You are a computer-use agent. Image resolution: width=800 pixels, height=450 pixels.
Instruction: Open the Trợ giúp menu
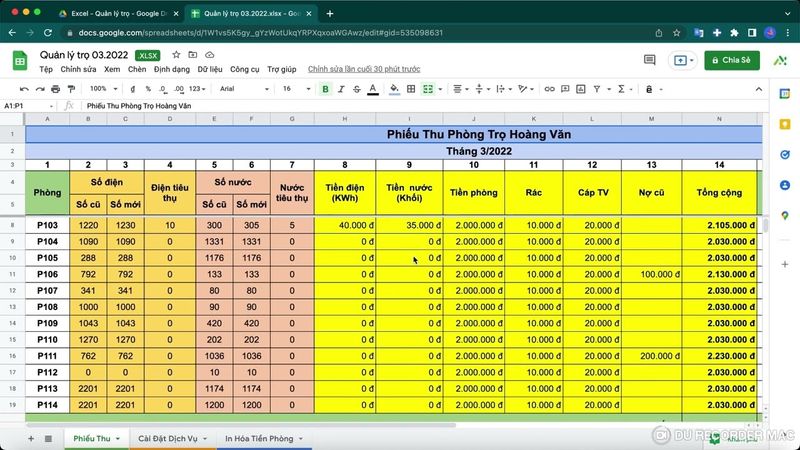tap(282, 69)
